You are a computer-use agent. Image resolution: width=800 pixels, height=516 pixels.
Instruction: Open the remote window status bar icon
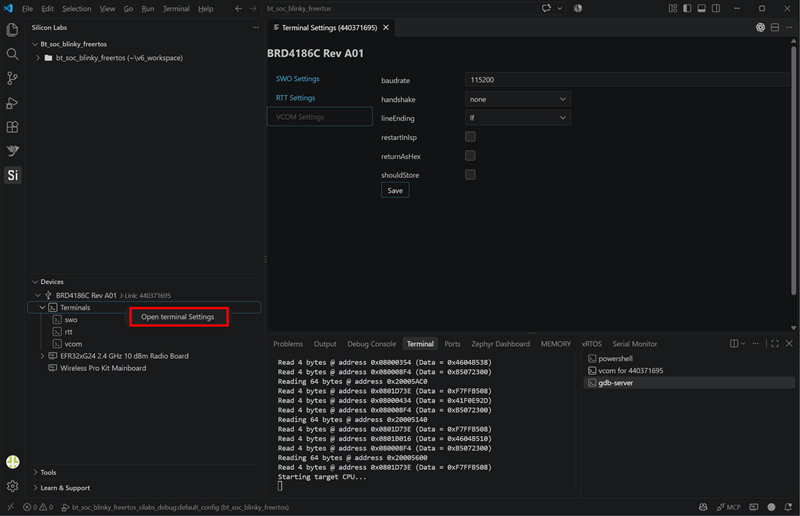click(x=10, y=507)
